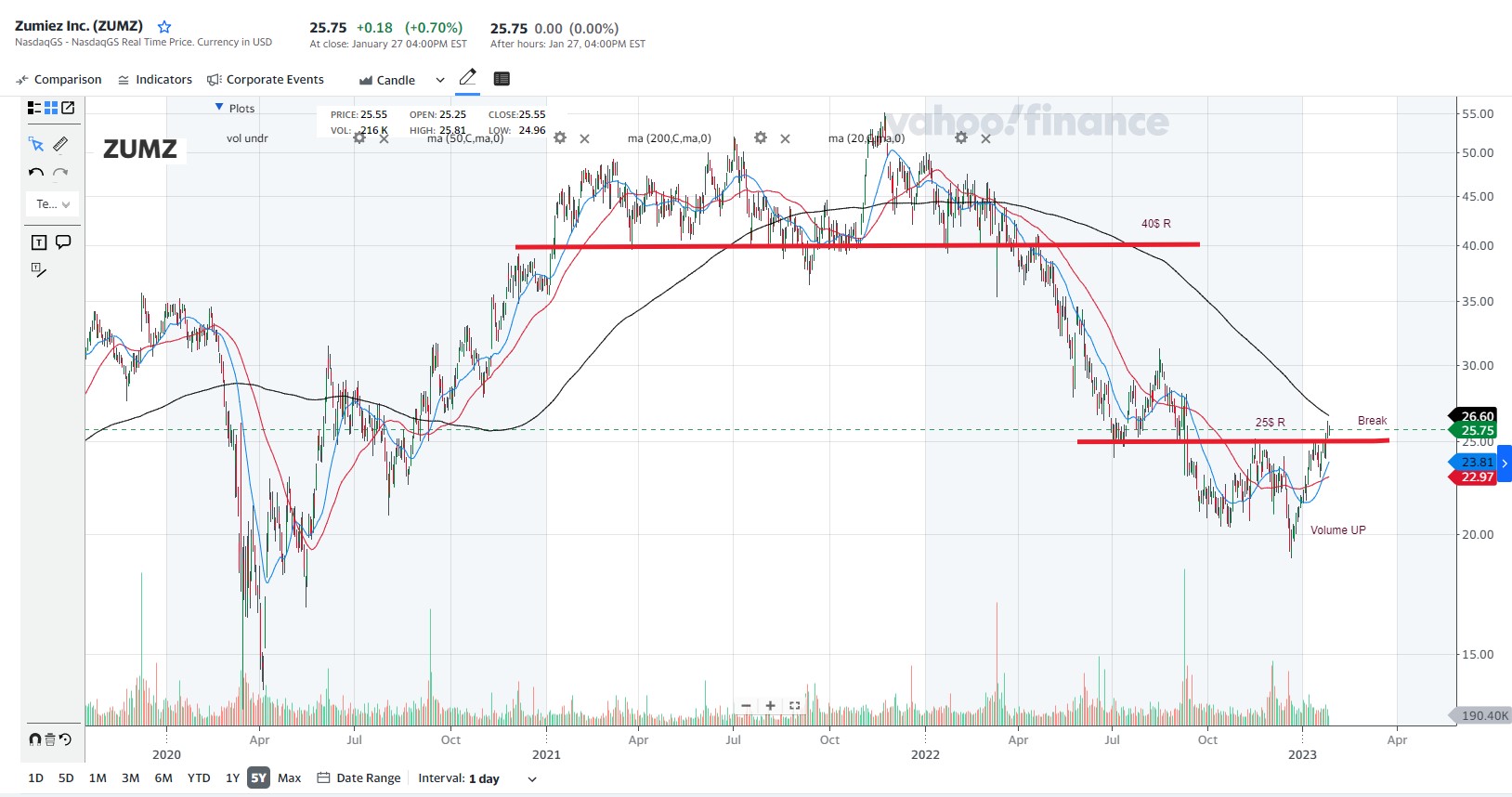Open the Date Range picker
Viewport: 1512px width, 797px height.
pos(358,778)
